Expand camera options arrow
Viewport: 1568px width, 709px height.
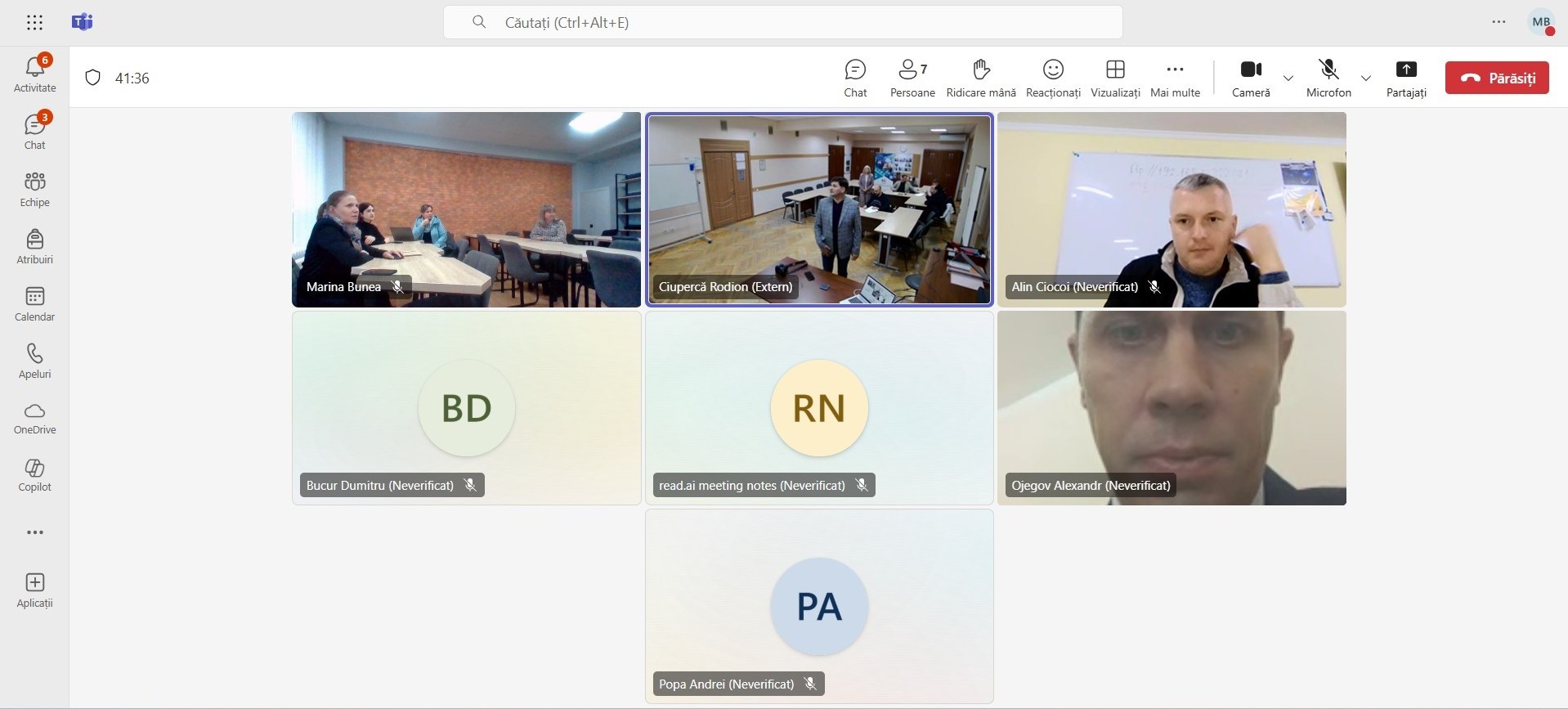pos(1288,79)
